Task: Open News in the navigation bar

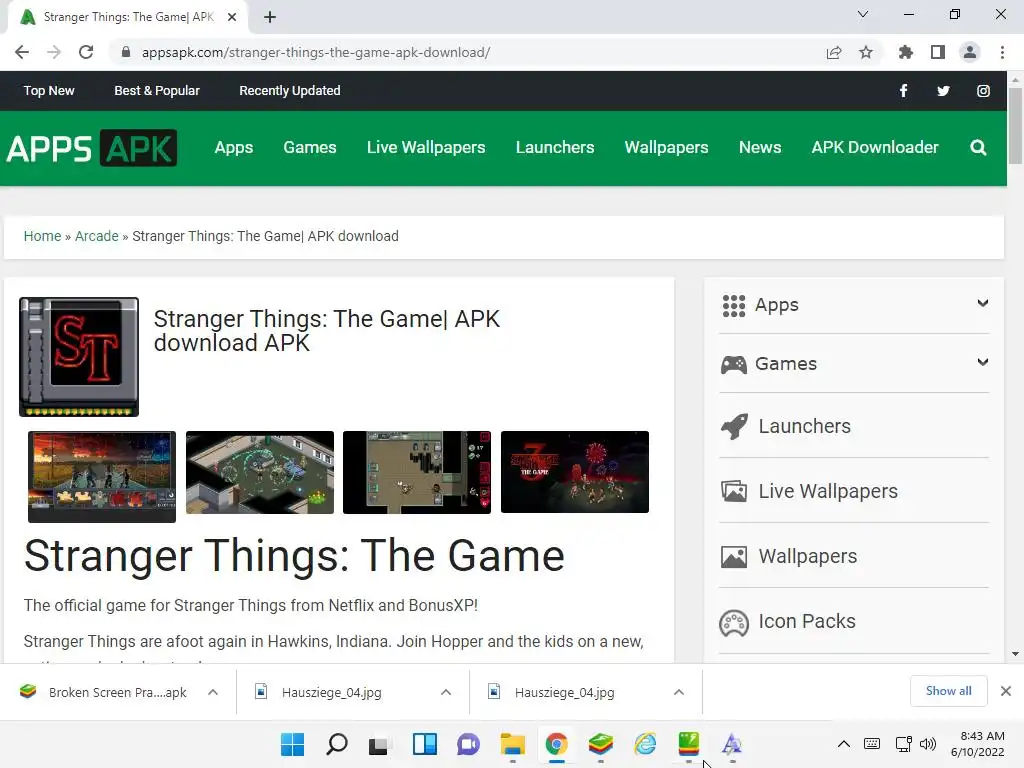Action: [760, 148]
